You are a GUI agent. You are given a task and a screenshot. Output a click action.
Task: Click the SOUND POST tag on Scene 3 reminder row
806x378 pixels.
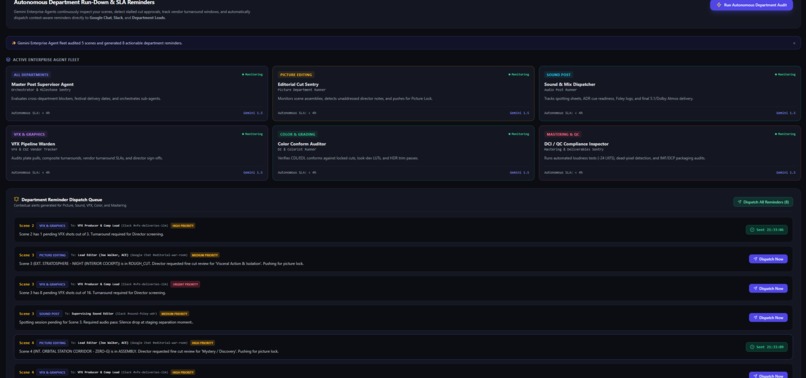click(49, 314)
